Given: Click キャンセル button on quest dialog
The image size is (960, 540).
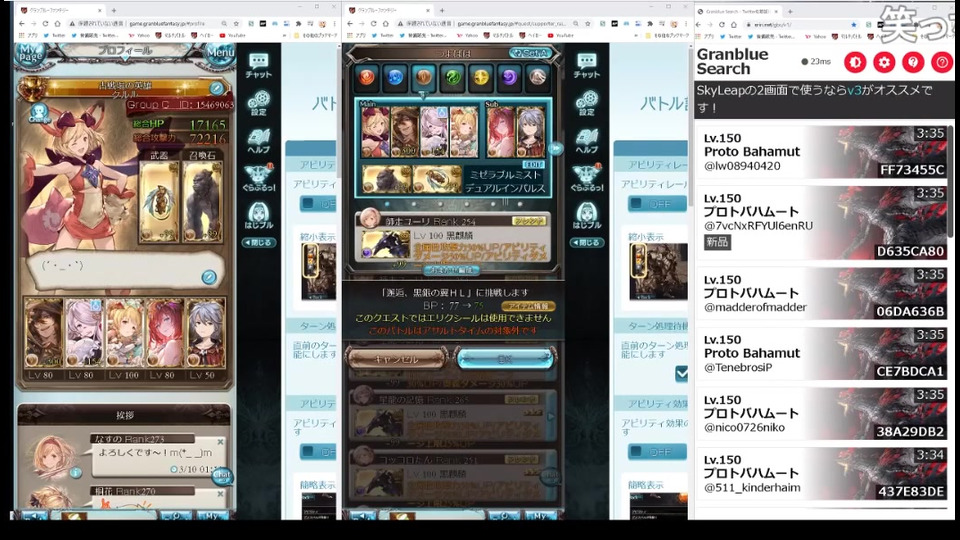Looking at the screenshot, I should tap(396, 359).
